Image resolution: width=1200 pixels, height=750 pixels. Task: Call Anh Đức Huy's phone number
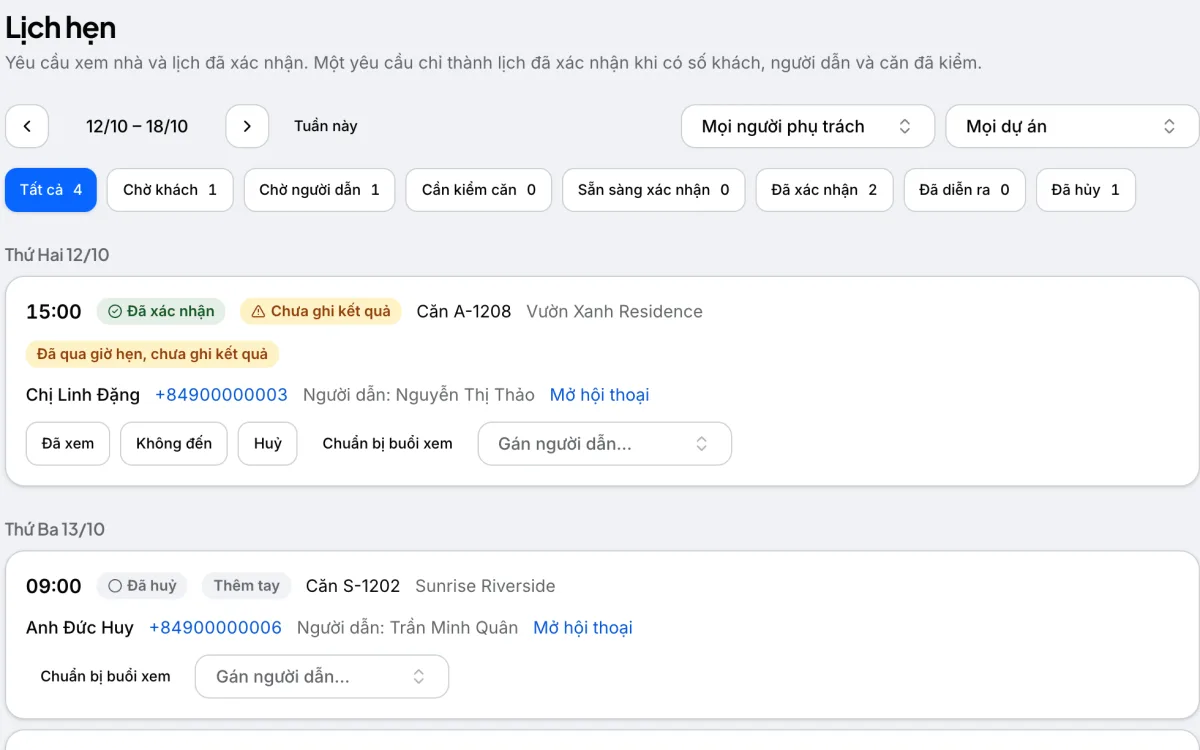point(215,628)
